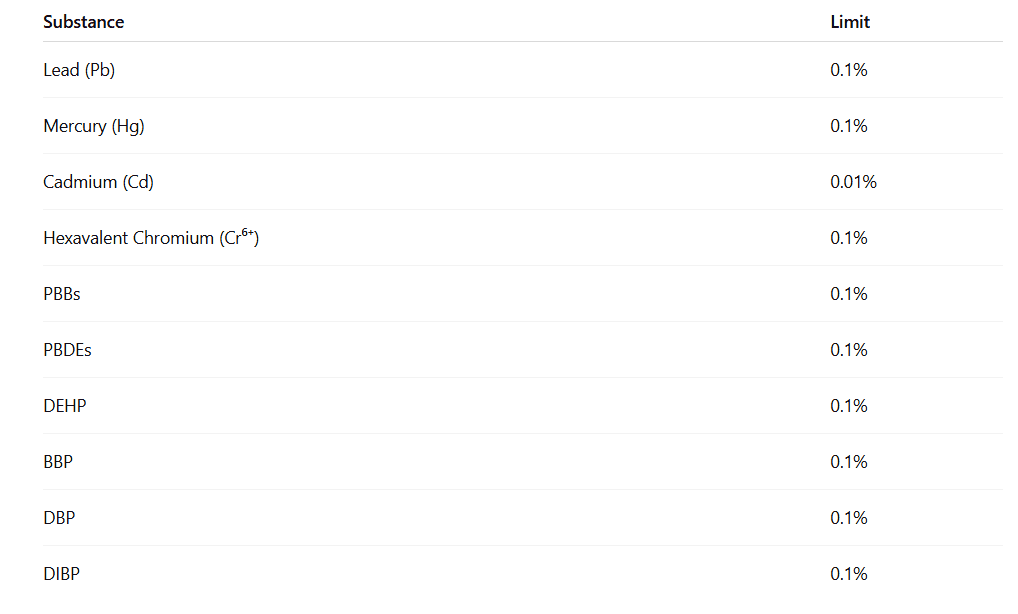This screenshot has height=614, width=1018.
Task: Click the DBP substance entry
Action: [59, 518]
